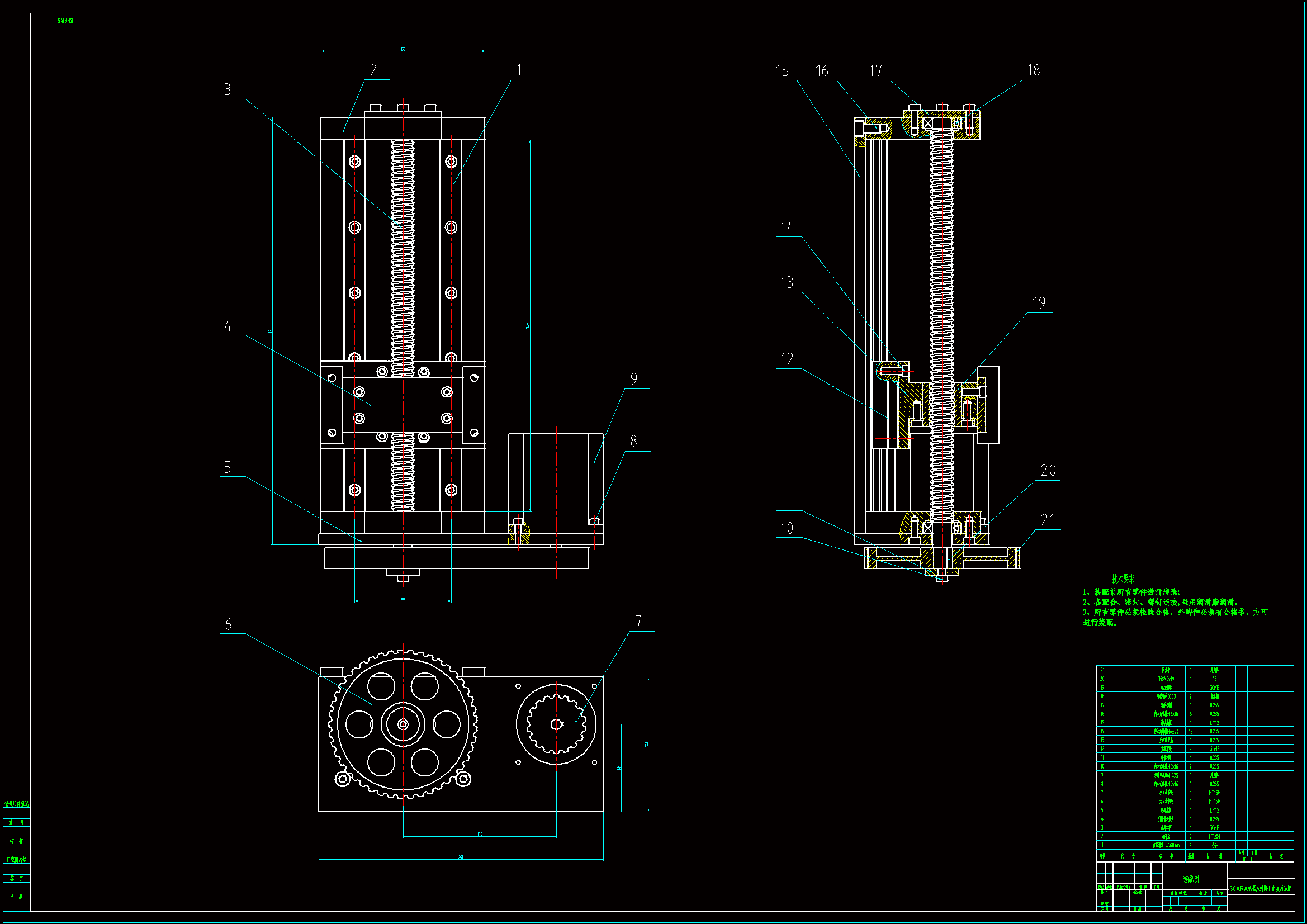Click part callout number 18

tap(1034, 70)
